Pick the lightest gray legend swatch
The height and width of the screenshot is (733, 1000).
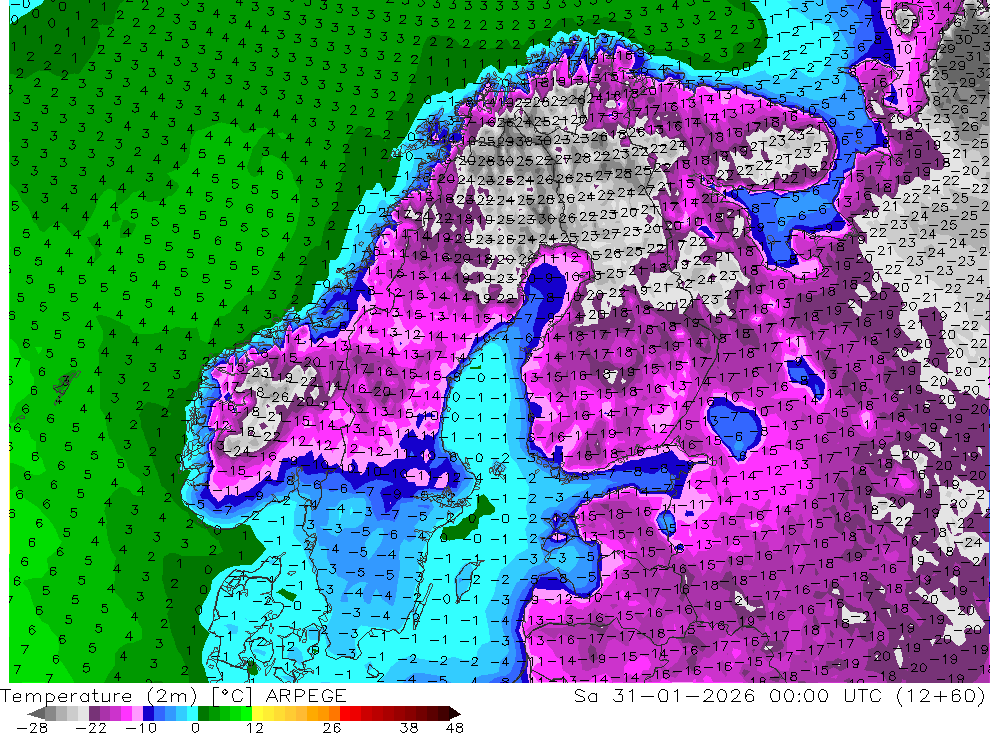click(x=83, y=713)
